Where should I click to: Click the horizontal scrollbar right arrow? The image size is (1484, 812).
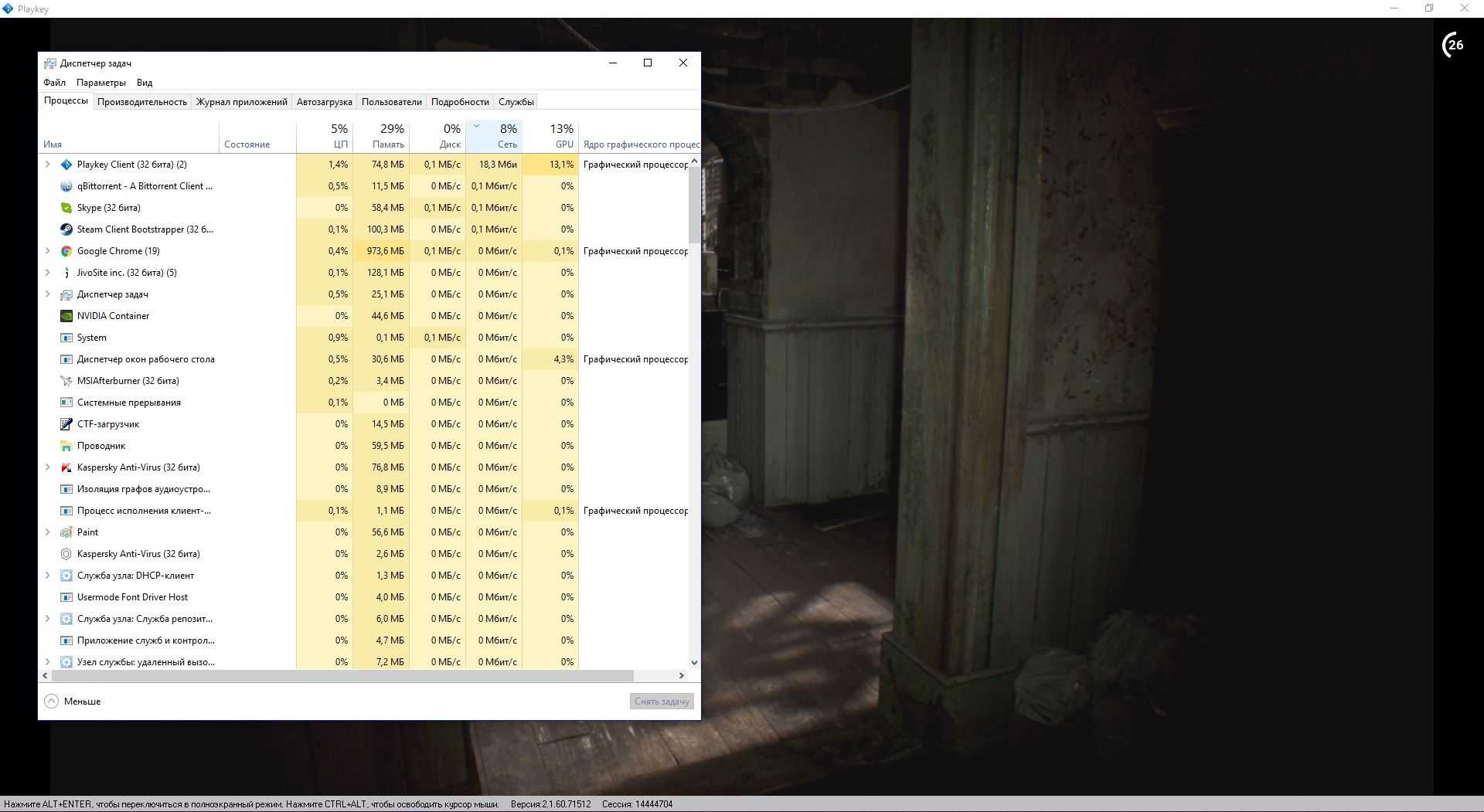[x=681, y=675]
